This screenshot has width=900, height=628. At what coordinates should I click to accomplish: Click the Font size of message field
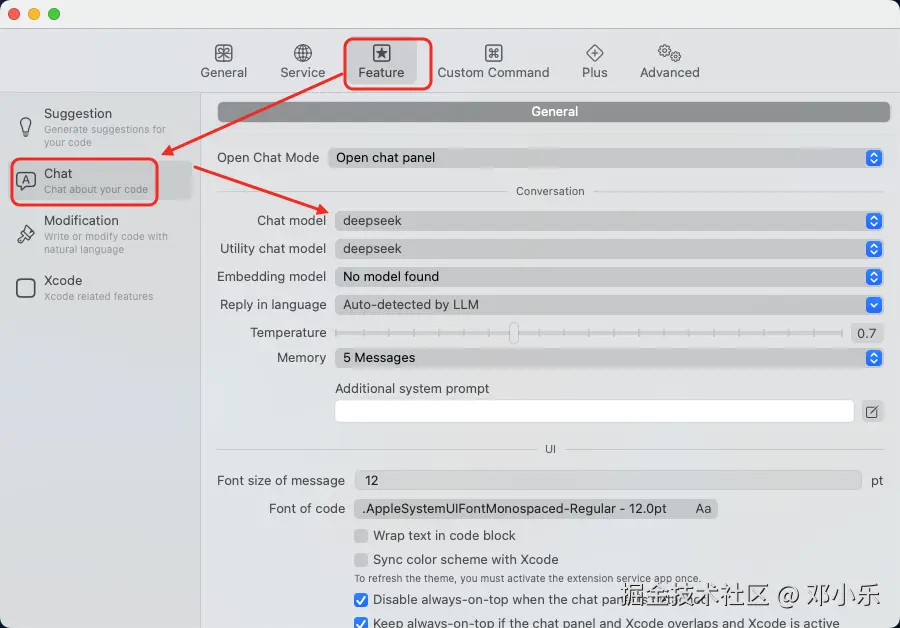(608, 480)
